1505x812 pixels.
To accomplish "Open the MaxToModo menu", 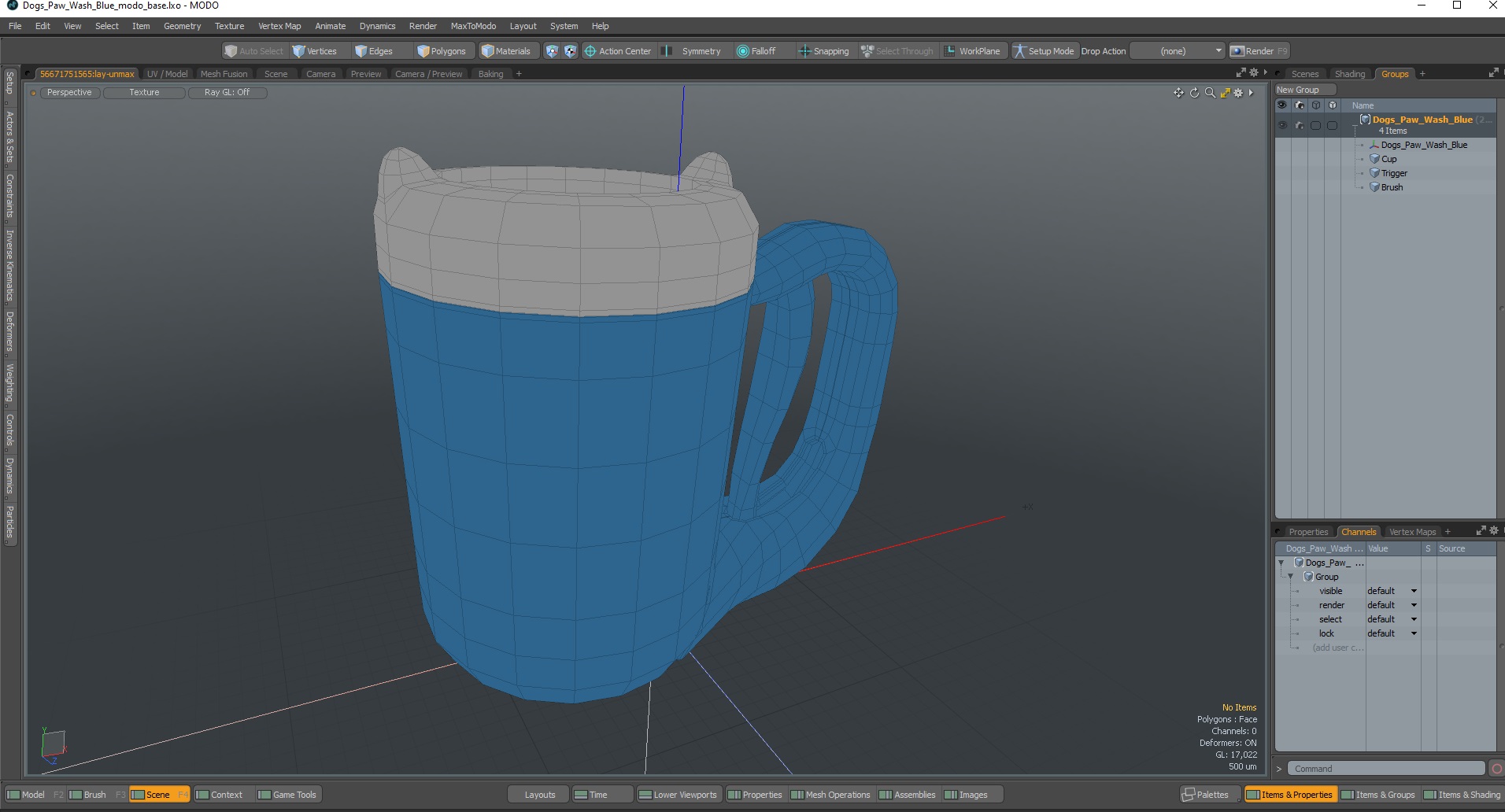I will (x=473, y=26).
